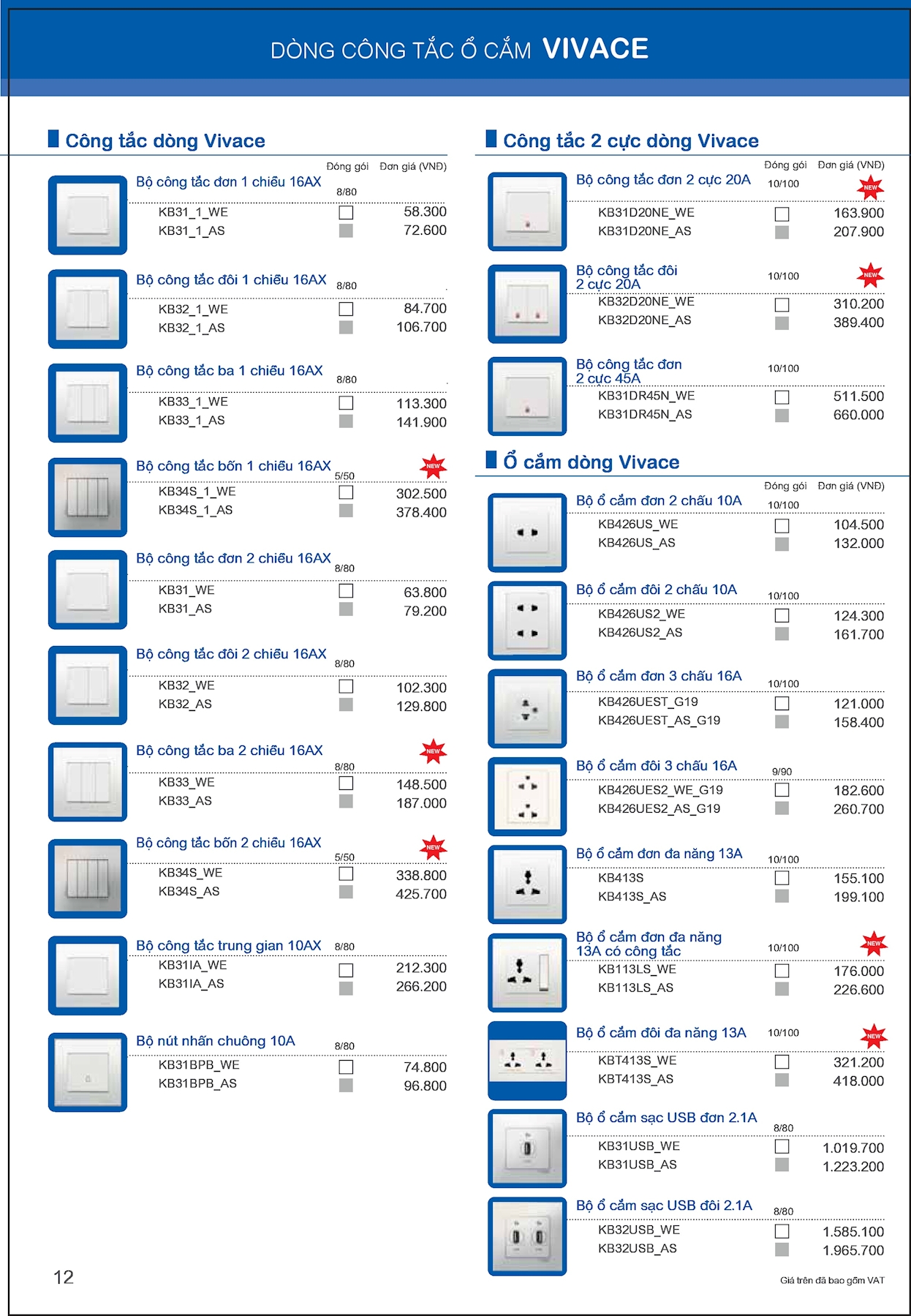911x1316 pixels.
Task: Click the Bộ nút nhấn chuông 10A product image
Action: 88,1072
